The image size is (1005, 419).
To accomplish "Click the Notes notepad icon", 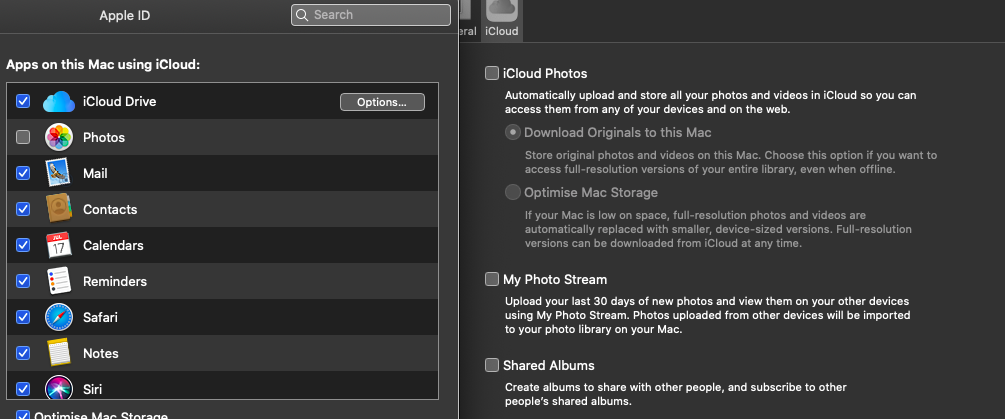I will 59,352.
